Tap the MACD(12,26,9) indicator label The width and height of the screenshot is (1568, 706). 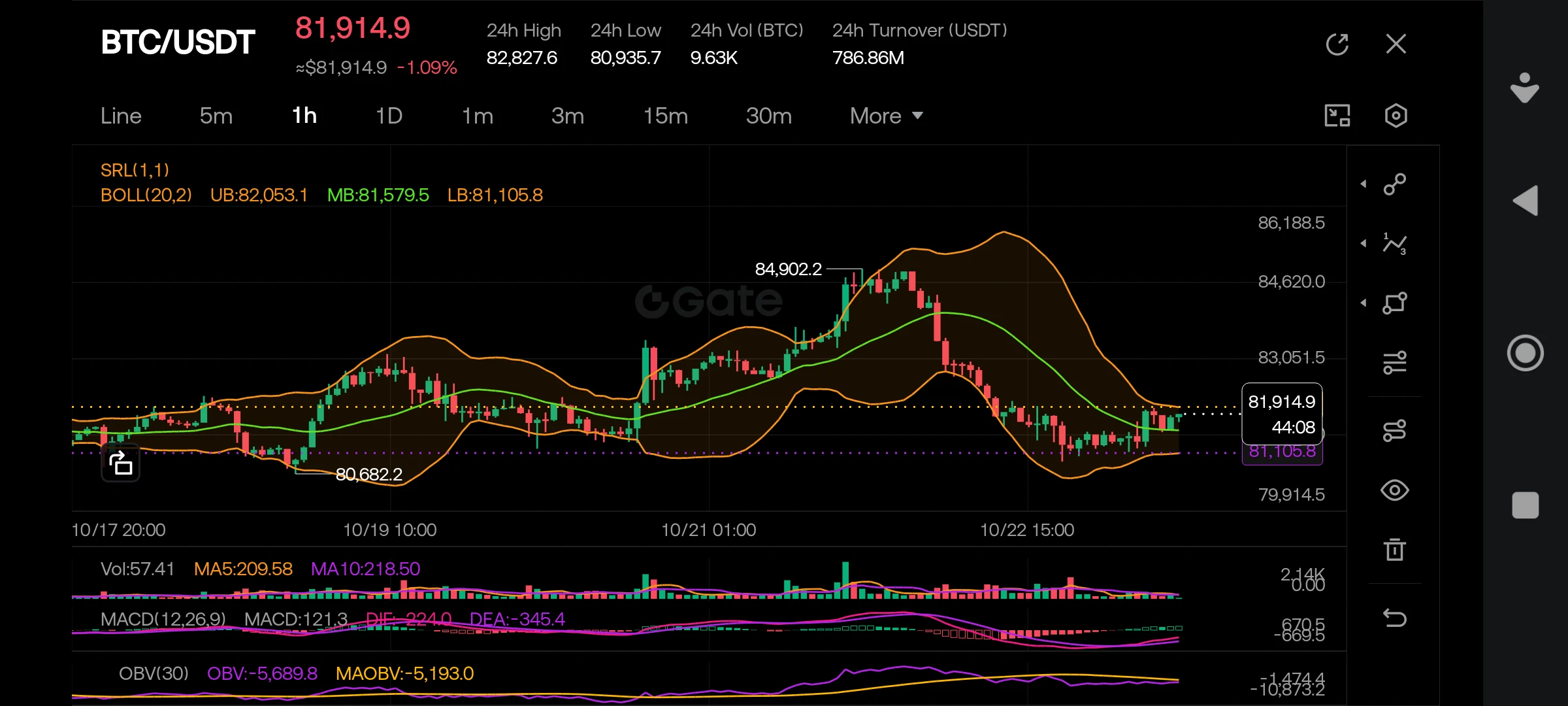click(x=163, y=619)
